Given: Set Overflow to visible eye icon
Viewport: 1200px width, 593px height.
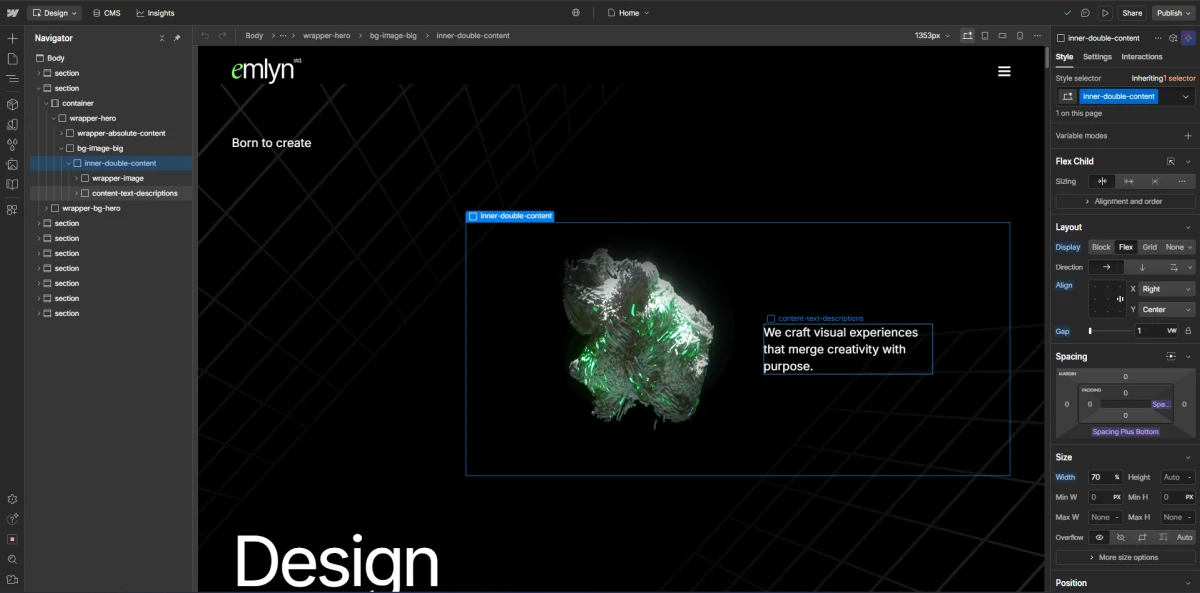Looking at the screenshot, I should click(1099, 537).
